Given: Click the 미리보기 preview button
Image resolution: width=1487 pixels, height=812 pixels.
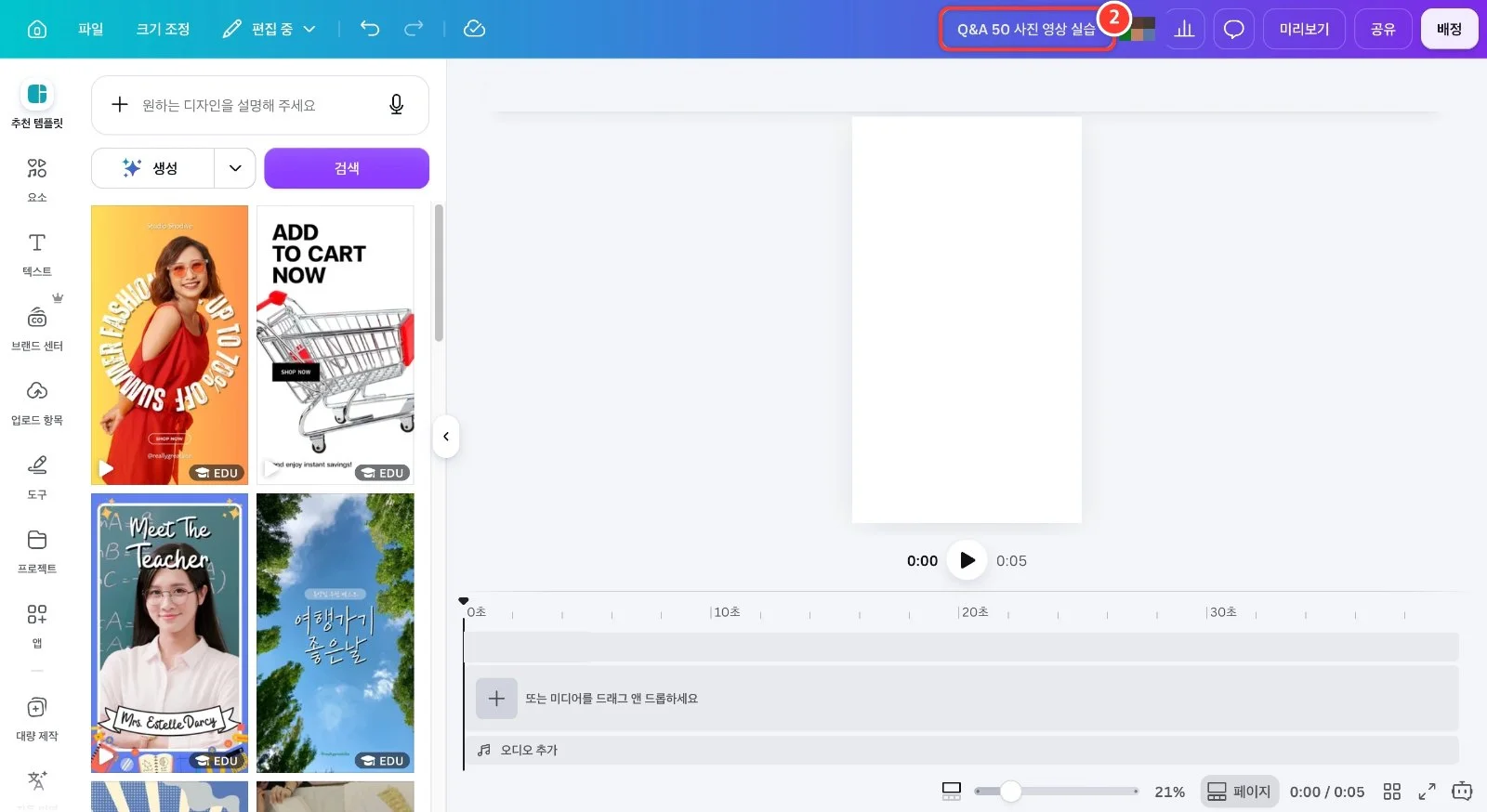Looking at the screenshot, I should [x=1304, y=29].
